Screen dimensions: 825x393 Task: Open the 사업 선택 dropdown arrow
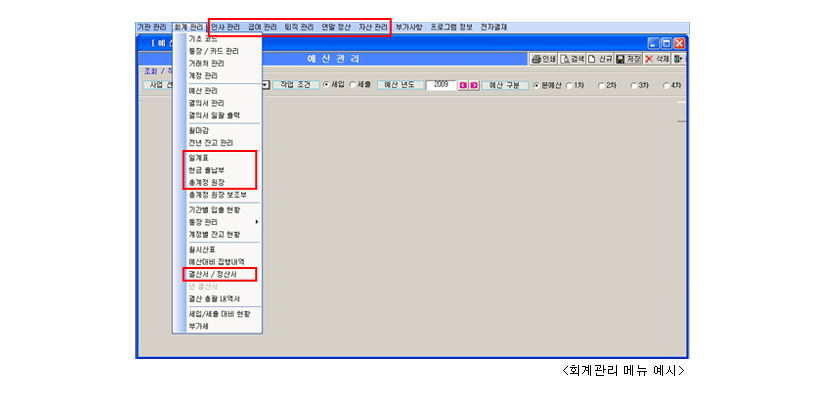(x=266, y=85)
